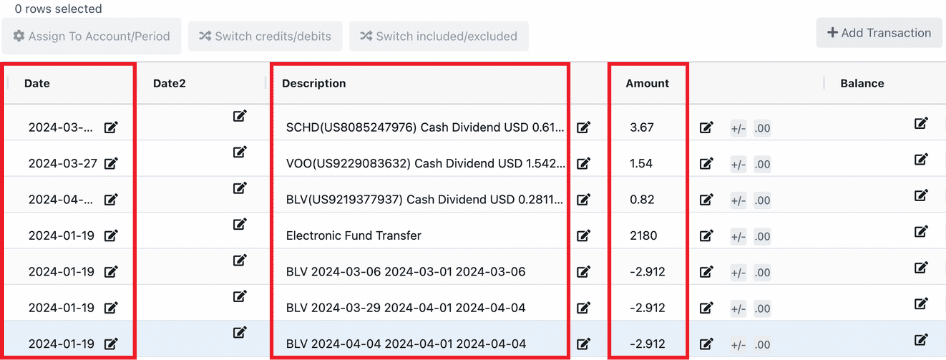Edit description of BLV 2024-04-04 row
Viewport: 946px width, 360px height.
[583, 344]
